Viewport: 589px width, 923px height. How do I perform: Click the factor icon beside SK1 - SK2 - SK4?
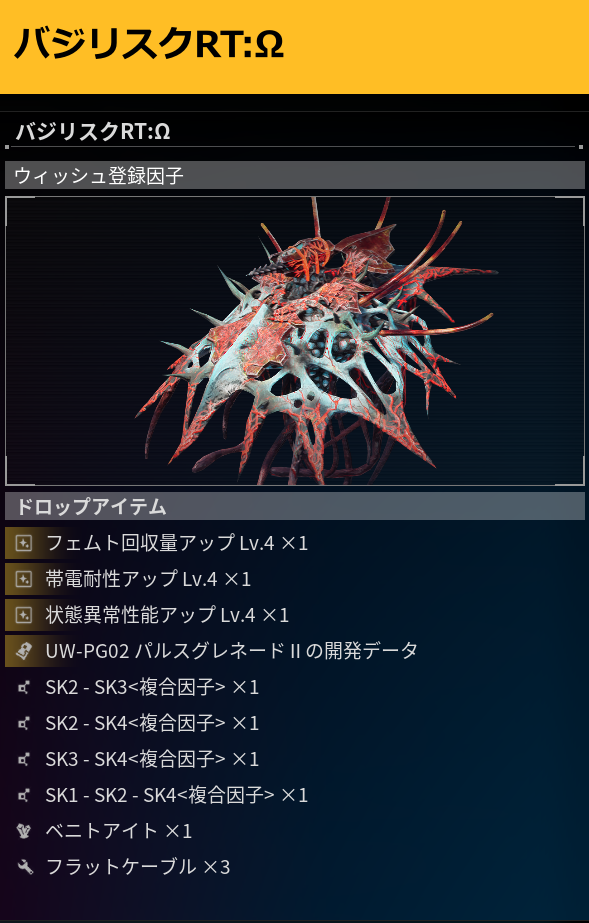point(24,796)
